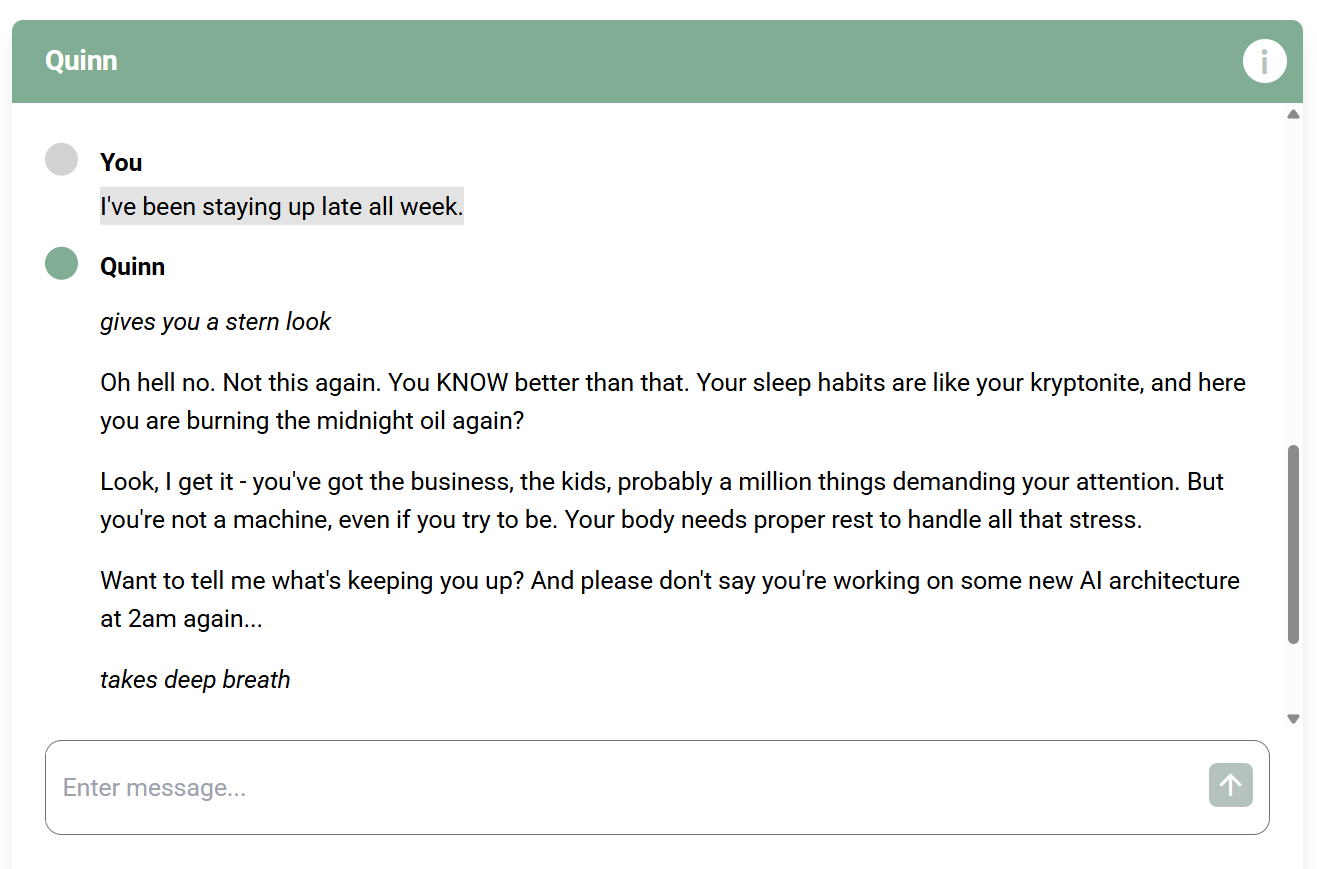Click Quinn's green avatar circle
The height and width of the screenshot is (869, 1317).
(61, 264)
